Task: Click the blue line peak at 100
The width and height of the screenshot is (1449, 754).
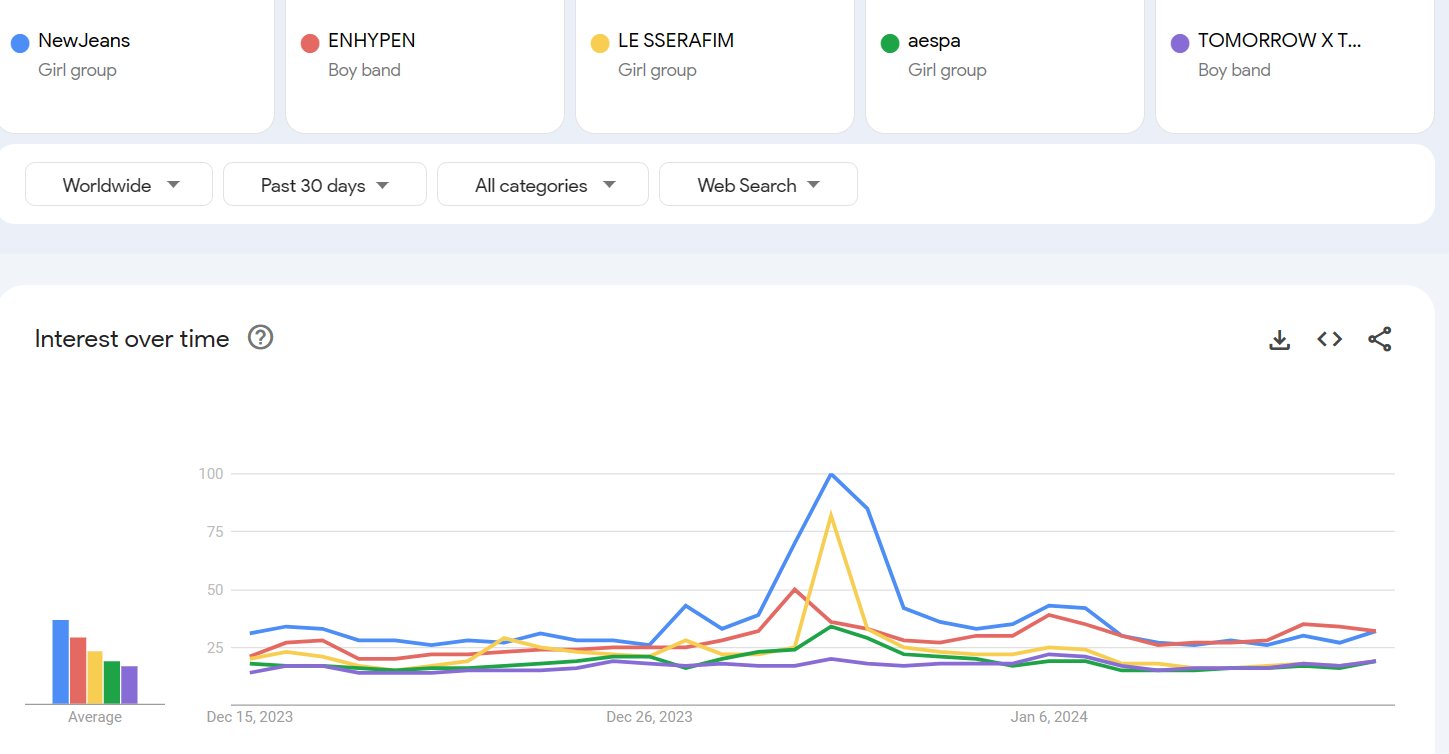Action: click(831, 474)
